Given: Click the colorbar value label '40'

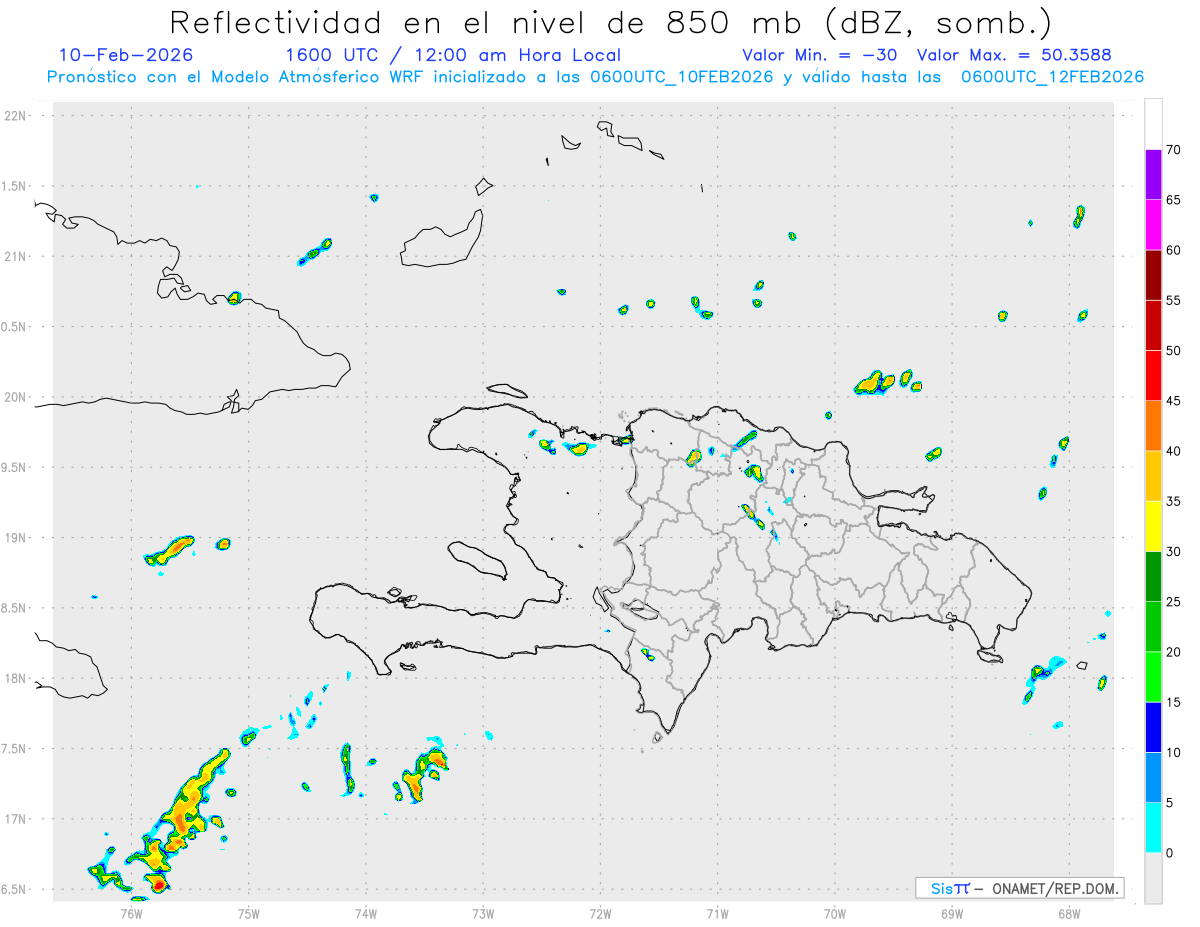Looking at the screenshot, I should [x=1174, y=451].
